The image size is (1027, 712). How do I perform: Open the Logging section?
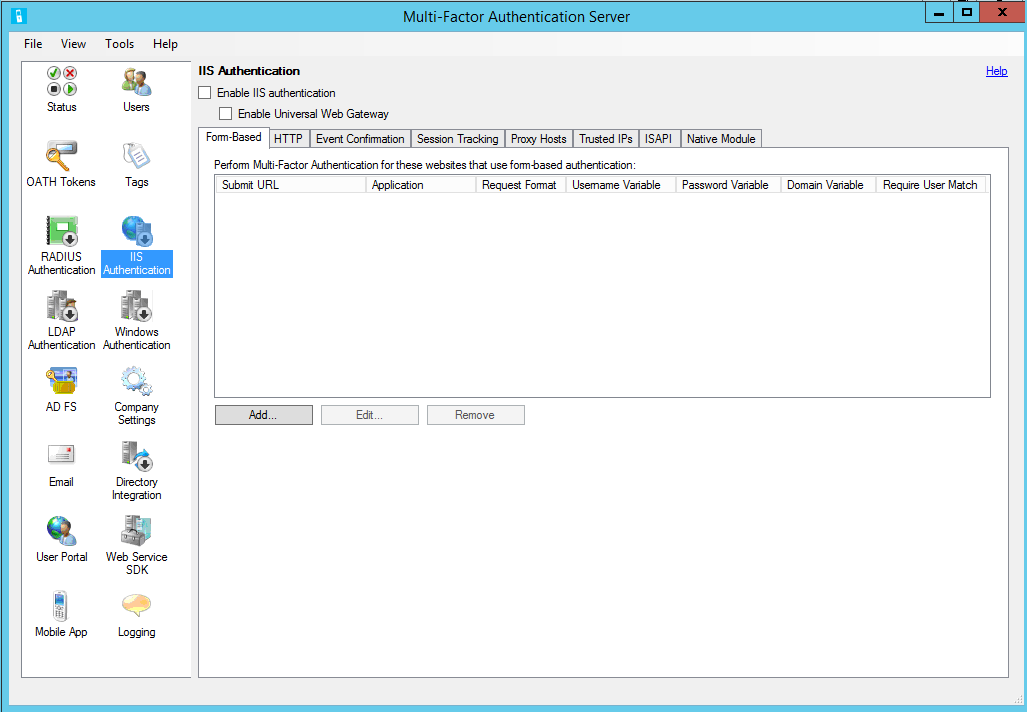tap(136, 614)
